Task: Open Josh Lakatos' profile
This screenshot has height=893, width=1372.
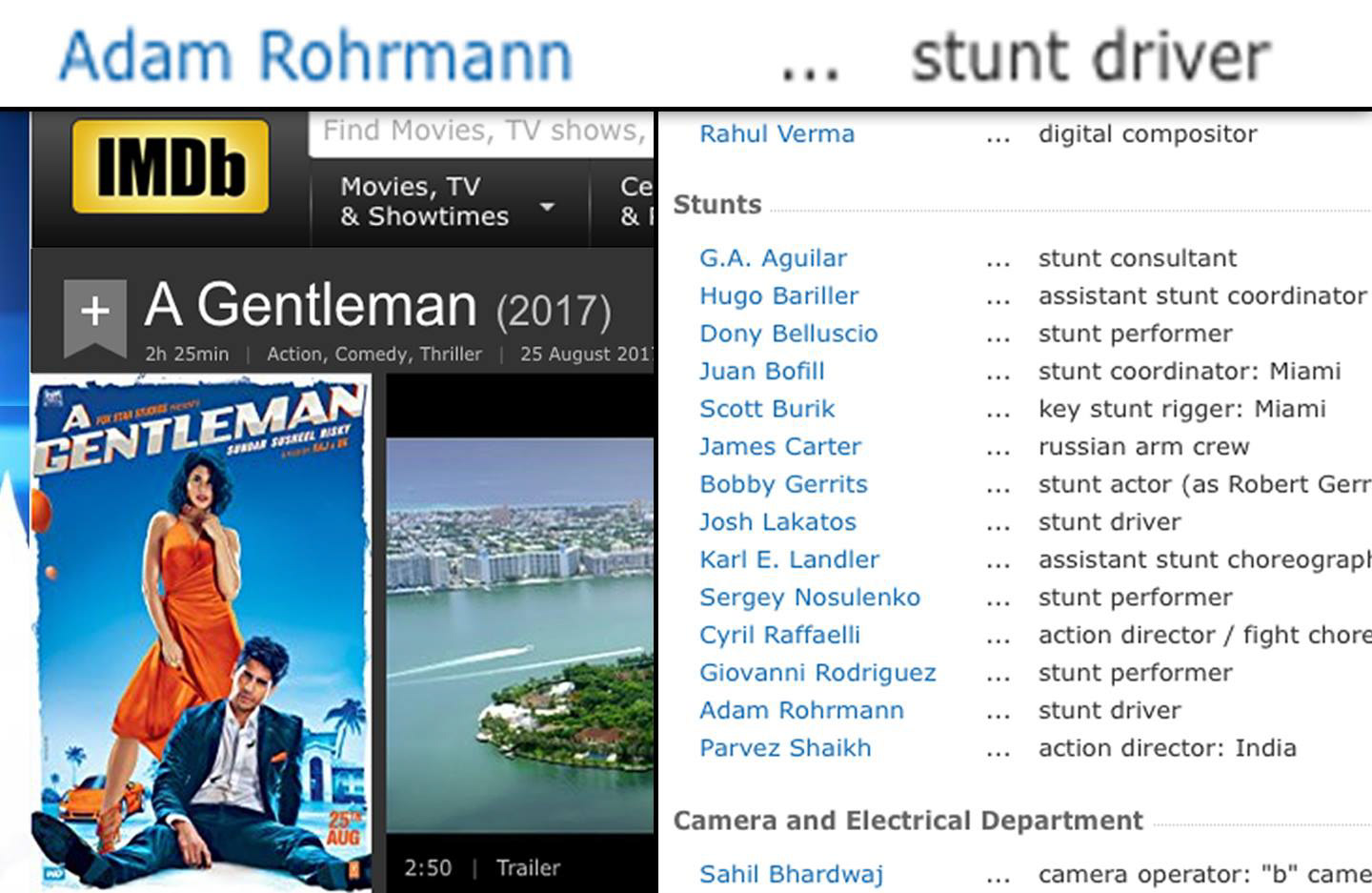Action: [777, 521]
